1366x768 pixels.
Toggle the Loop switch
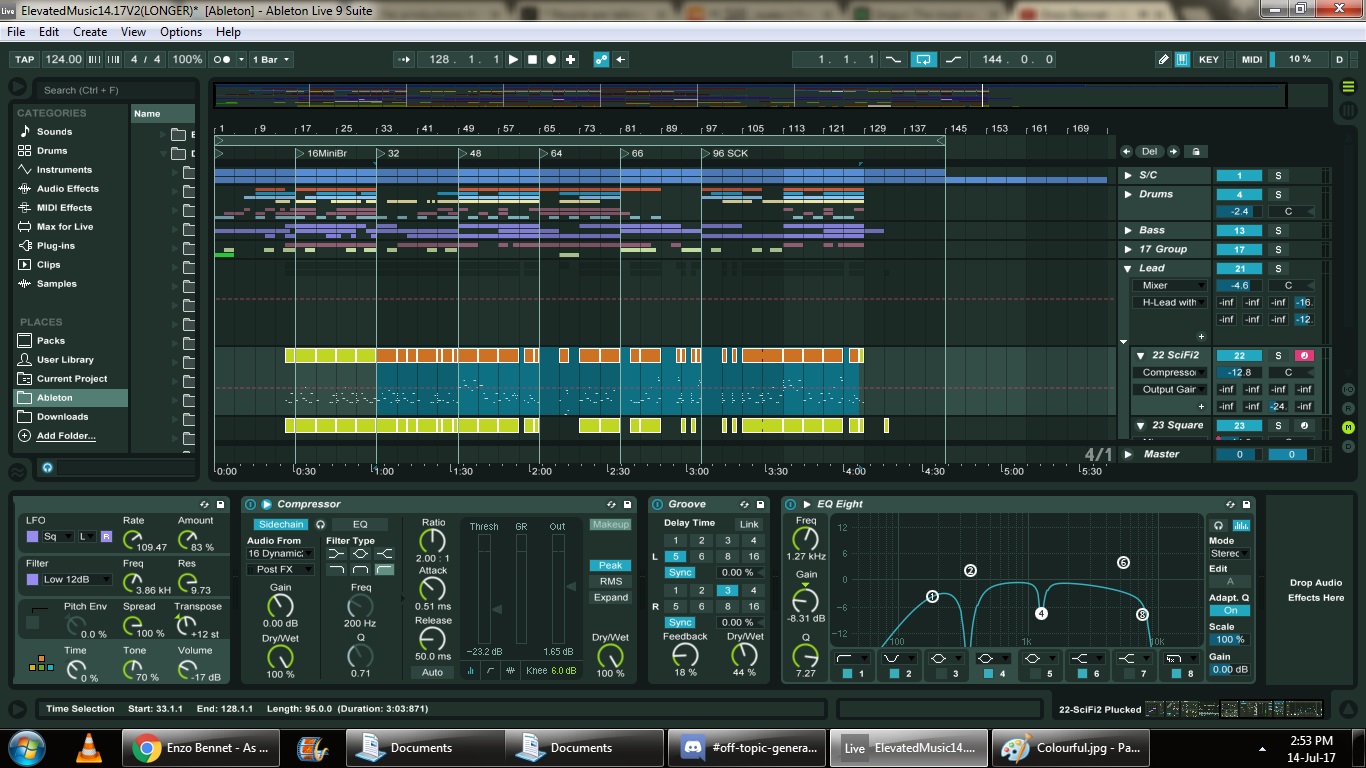924,59
